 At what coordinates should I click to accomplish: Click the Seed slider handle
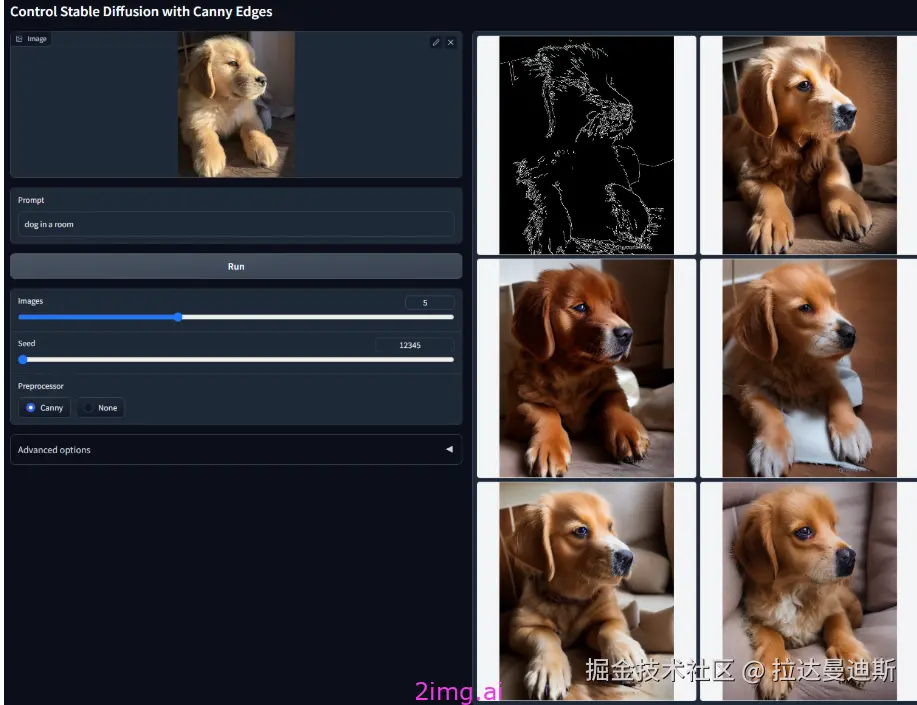coord(23,360)
